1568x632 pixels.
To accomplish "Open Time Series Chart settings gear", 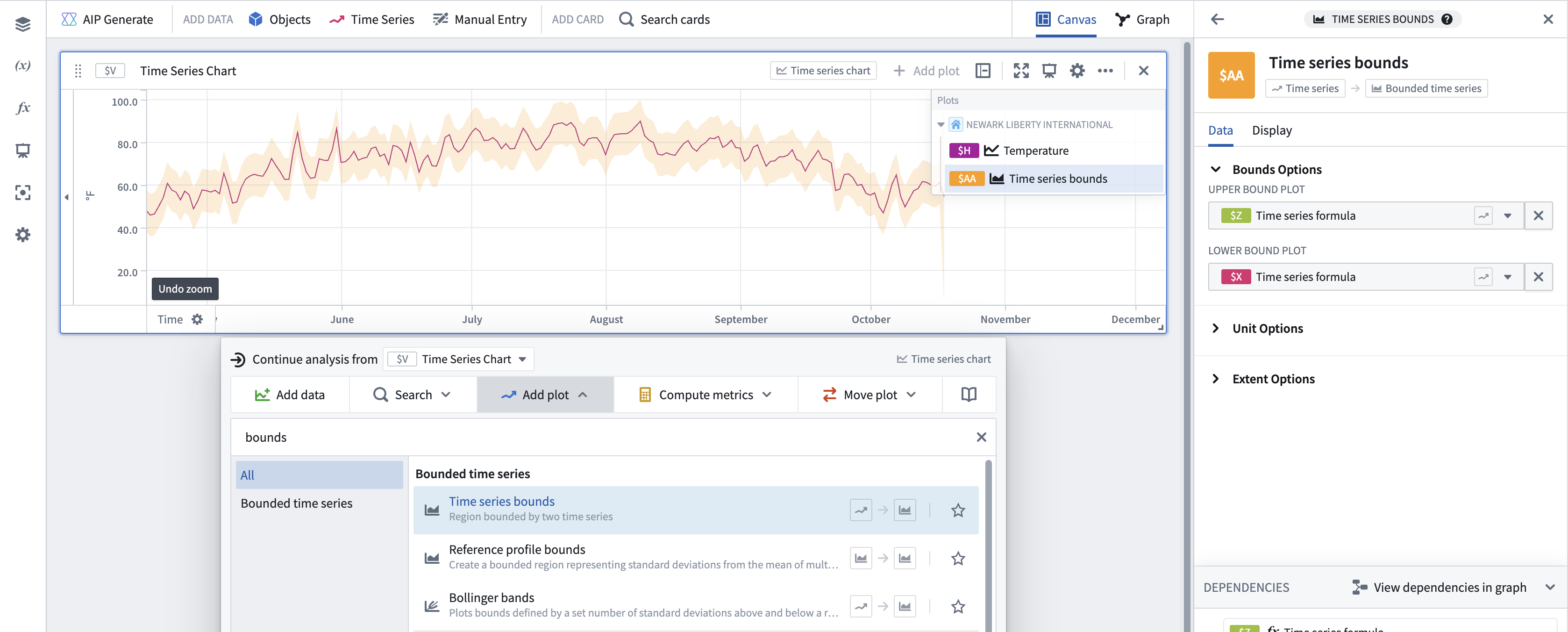I will click(x=1077, y=71).
